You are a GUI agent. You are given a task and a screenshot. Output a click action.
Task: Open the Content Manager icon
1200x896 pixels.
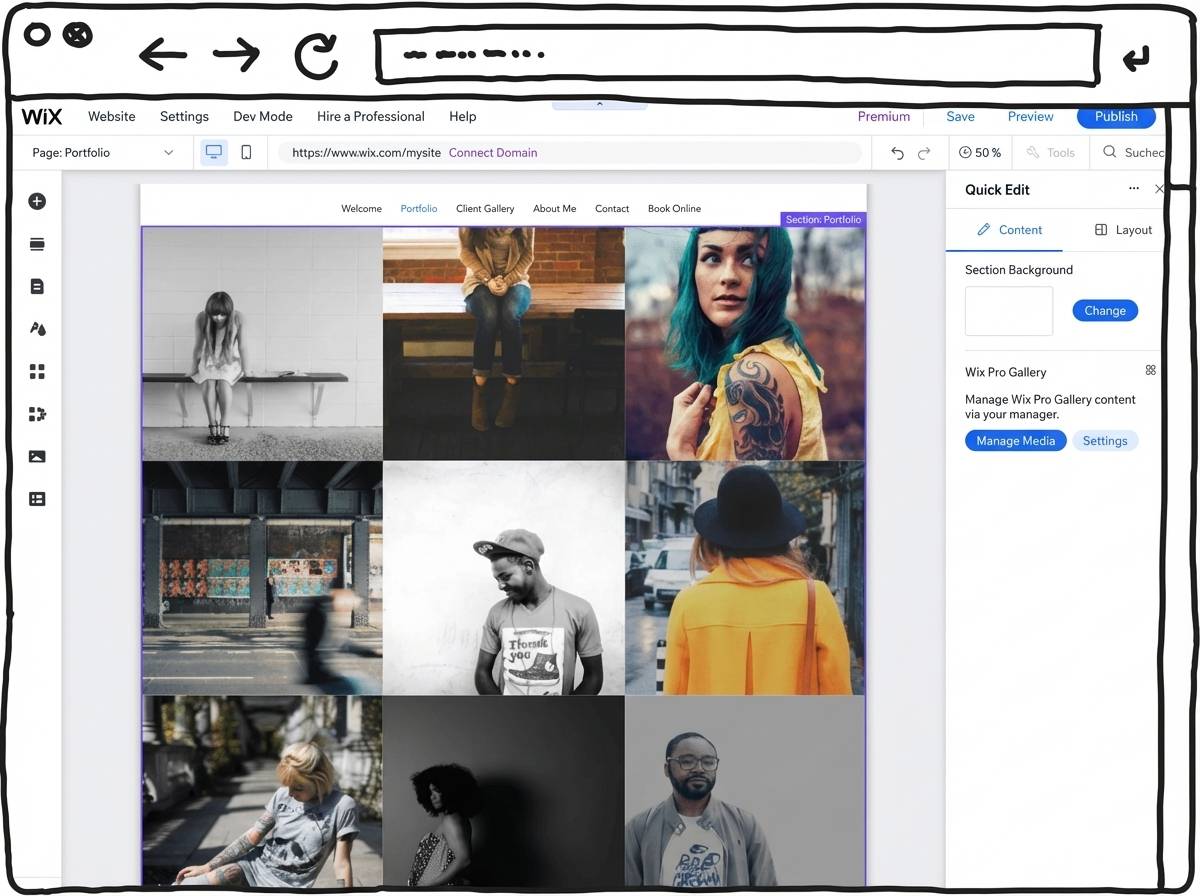click(x=36, y=498)
